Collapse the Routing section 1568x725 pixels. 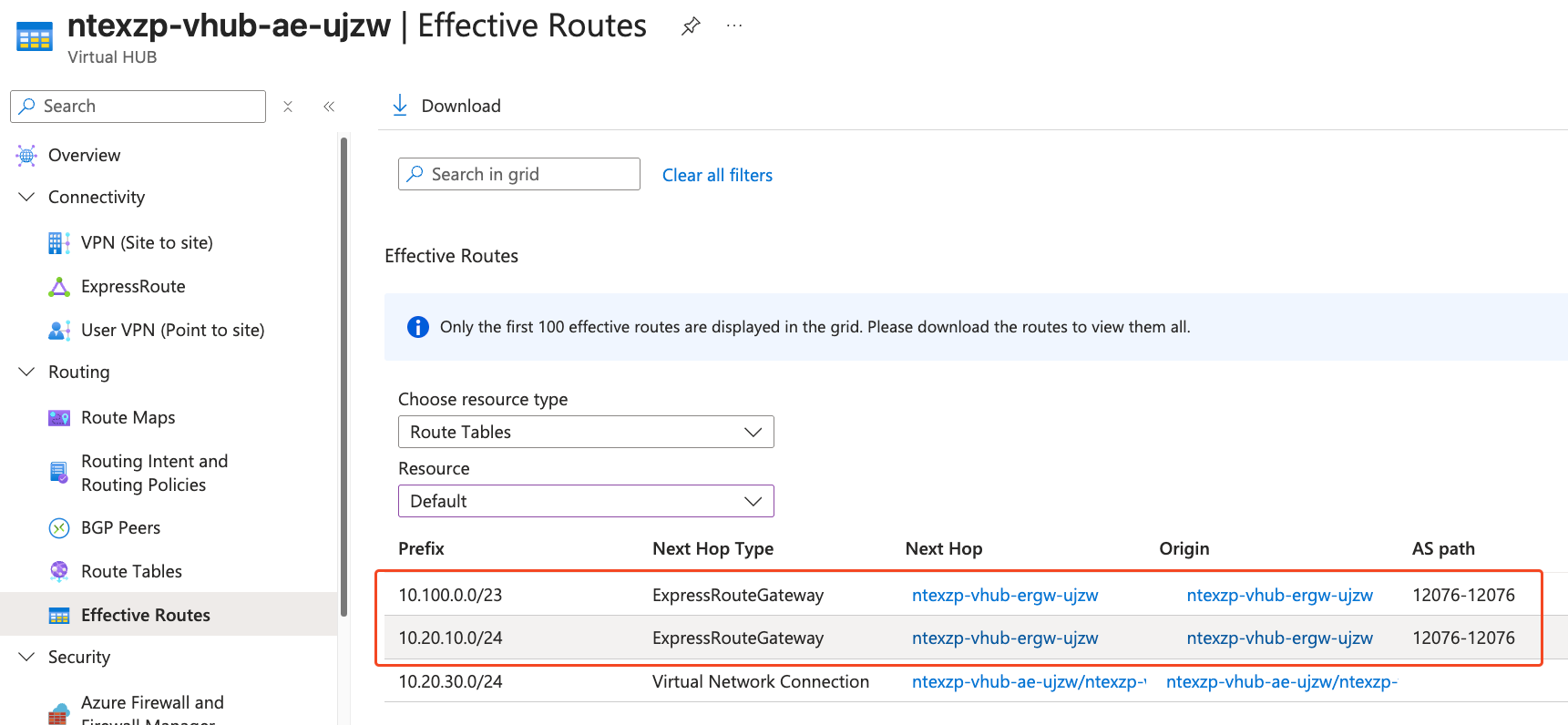click(27, 373)
